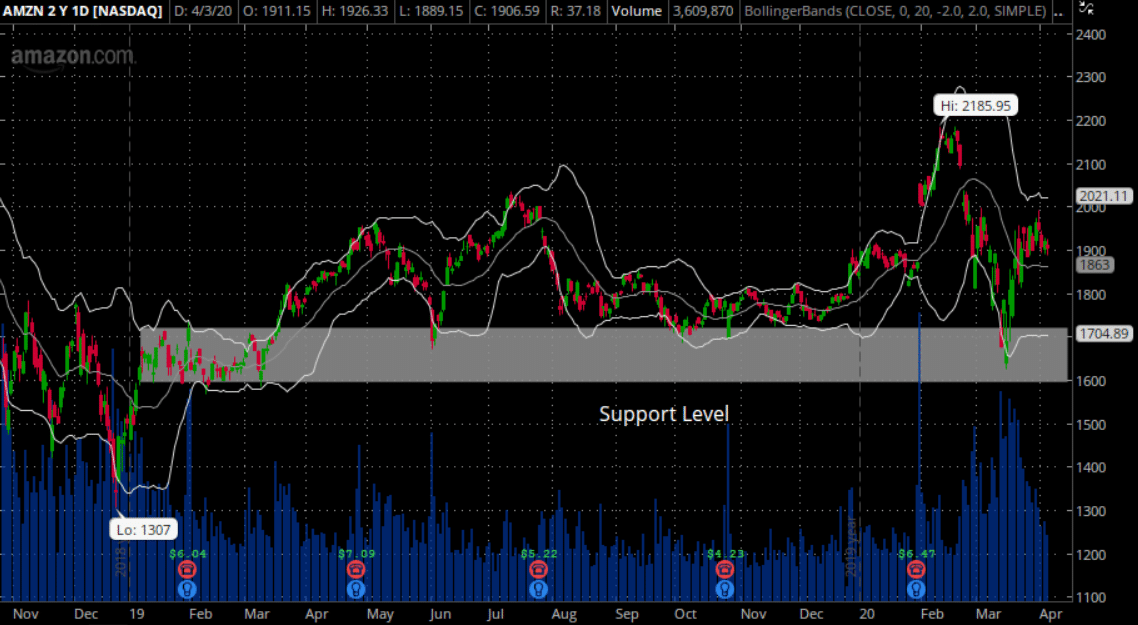Click the 19 year label on the time axis
Viewport: 1138px width, 625px height.
tap(137, 614)
